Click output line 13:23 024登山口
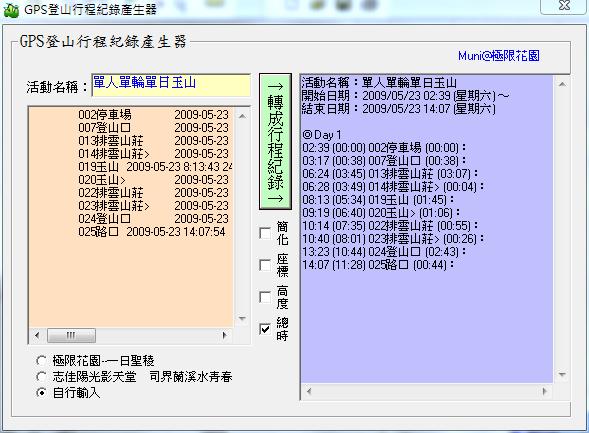The width and height of the screenshot is (589, 433). [384, 252]
